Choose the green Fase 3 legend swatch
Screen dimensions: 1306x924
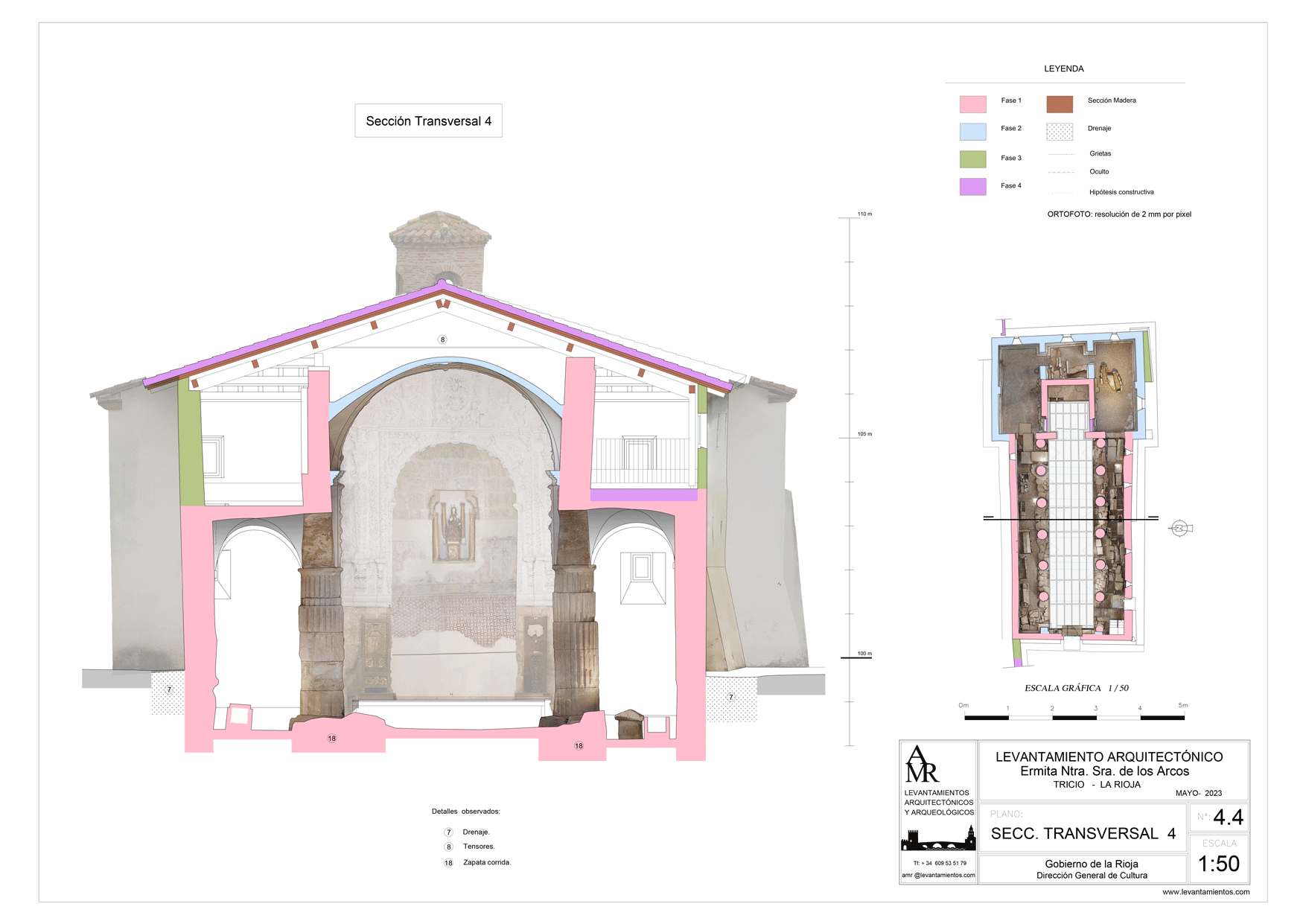972,159
